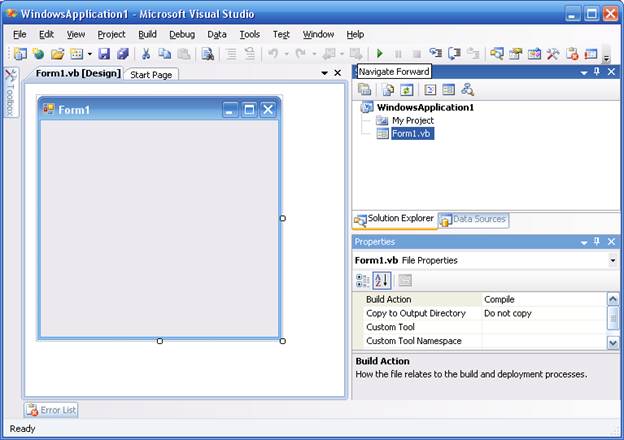Screen dimensions: 624x440
Task: Open the Test menu
Action: point(281,35)
